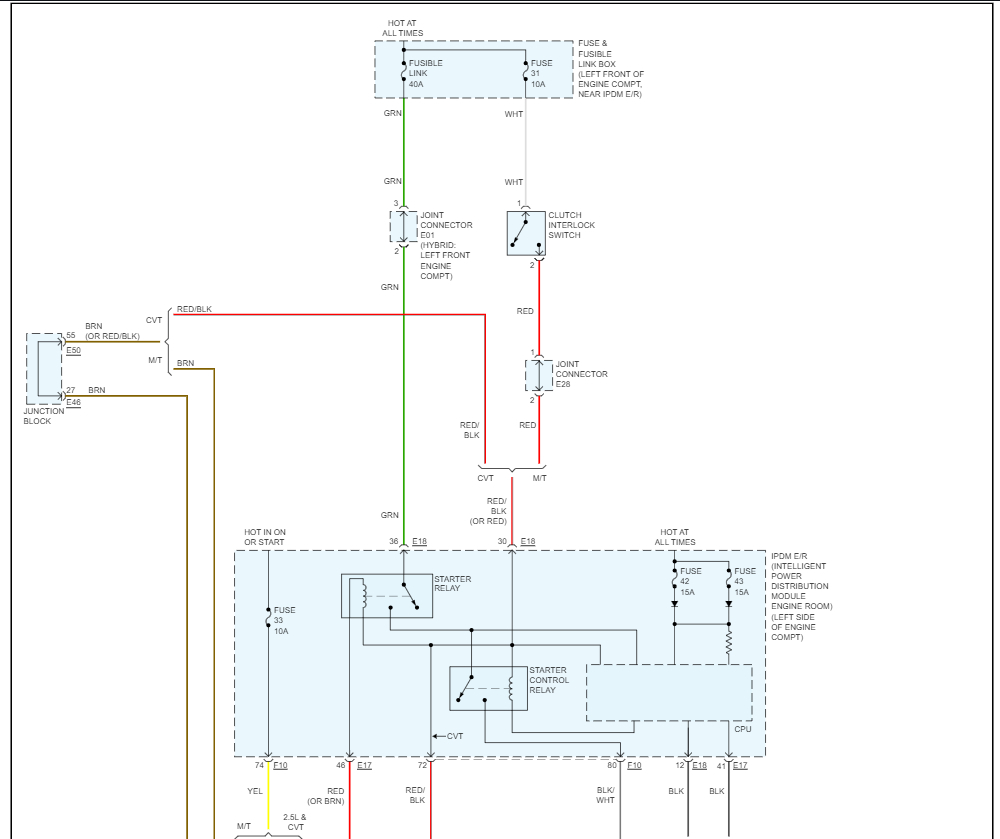1000x839 pixels.
Task: Click the Fuse 43 symbol
Action: pyautogui.click(x=729, y=580)
